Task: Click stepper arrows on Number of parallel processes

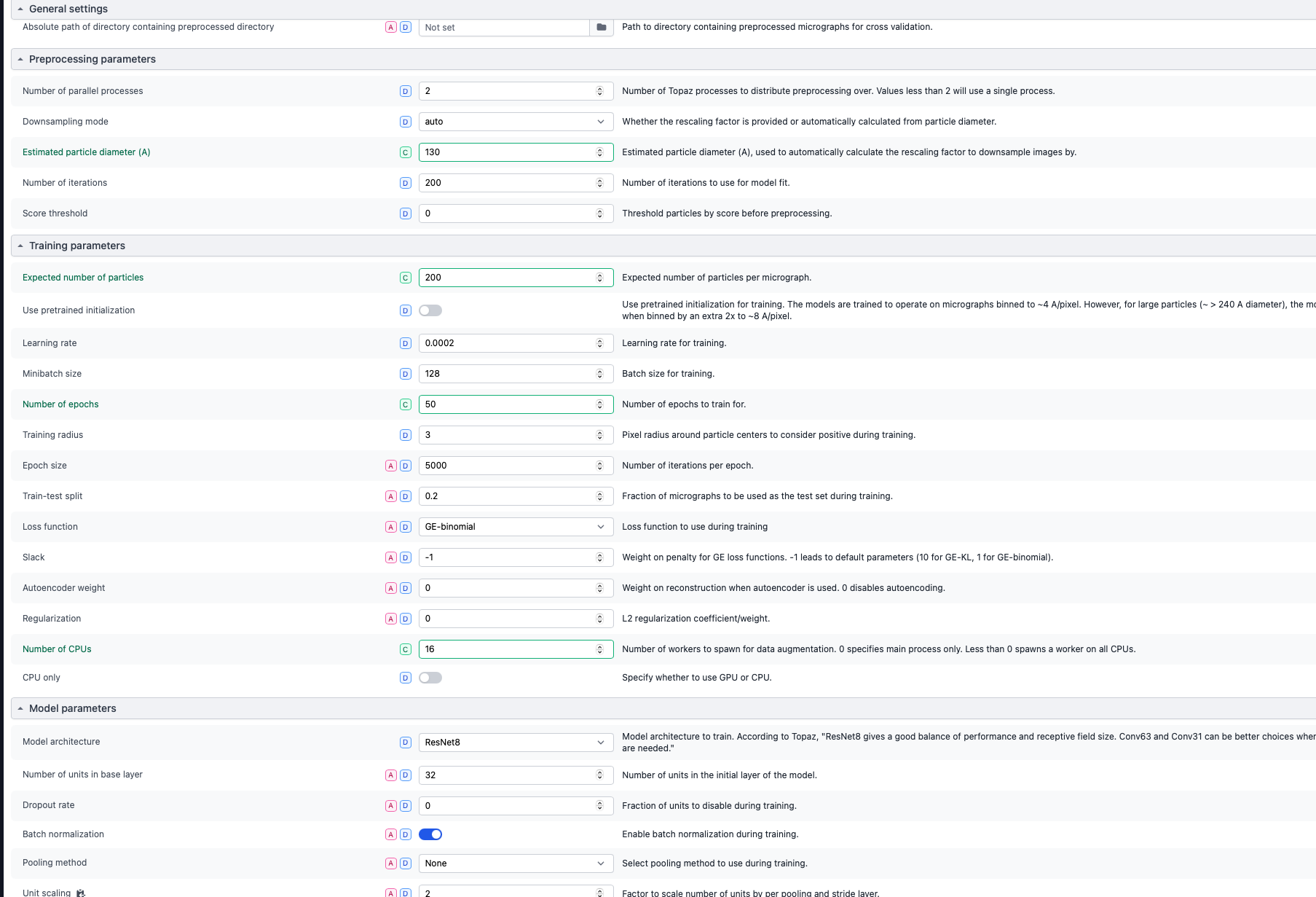Action: tap(600, 91)
